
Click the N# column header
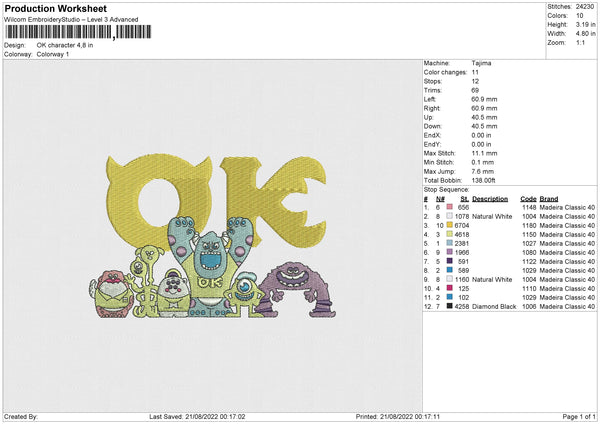pyautogui.click(x=440, y=199)
